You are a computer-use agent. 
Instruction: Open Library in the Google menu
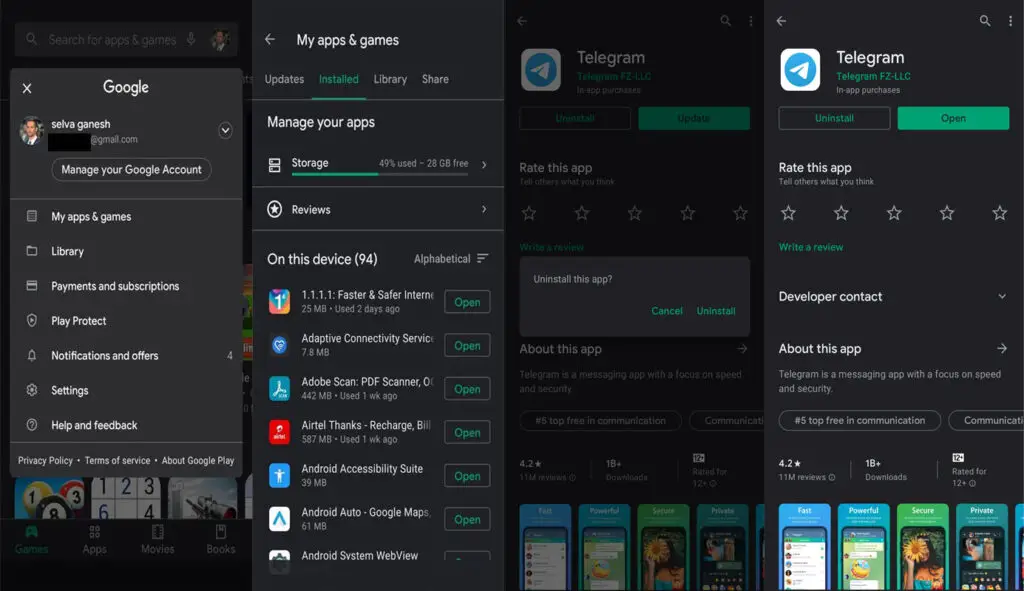127,251
